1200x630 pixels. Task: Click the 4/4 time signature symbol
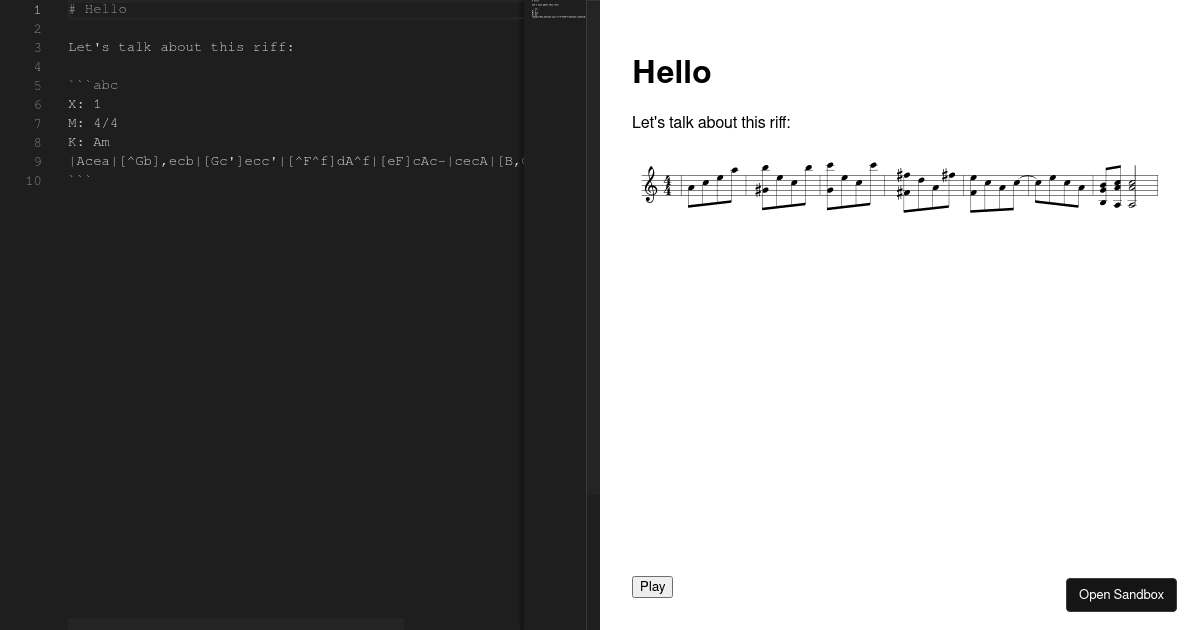(667, 186)
